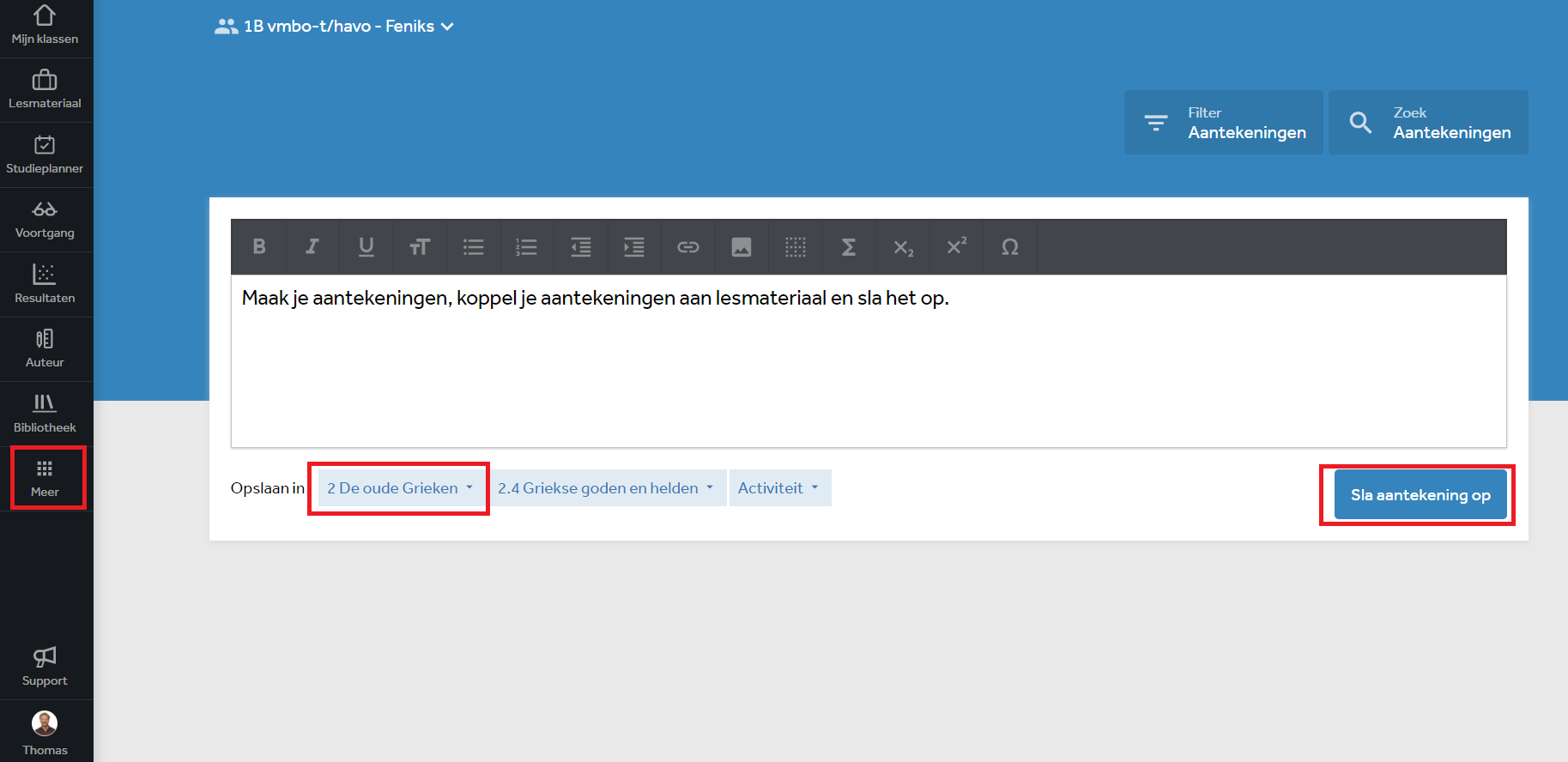The height and width of the screenshot is (762, 1568).
Task: Change text size in editor toolbar
Action: [x=420, y=247]
